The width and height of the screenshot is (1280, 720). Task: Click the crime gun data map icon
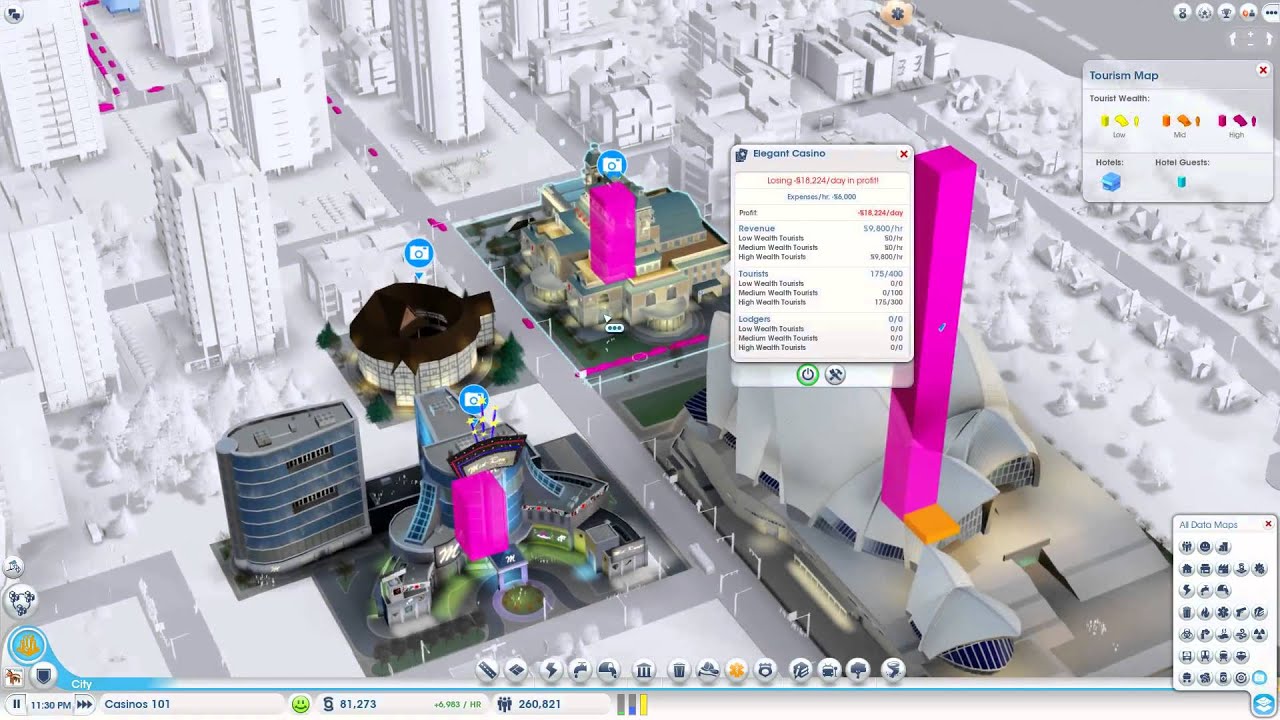coord(1241,612)
